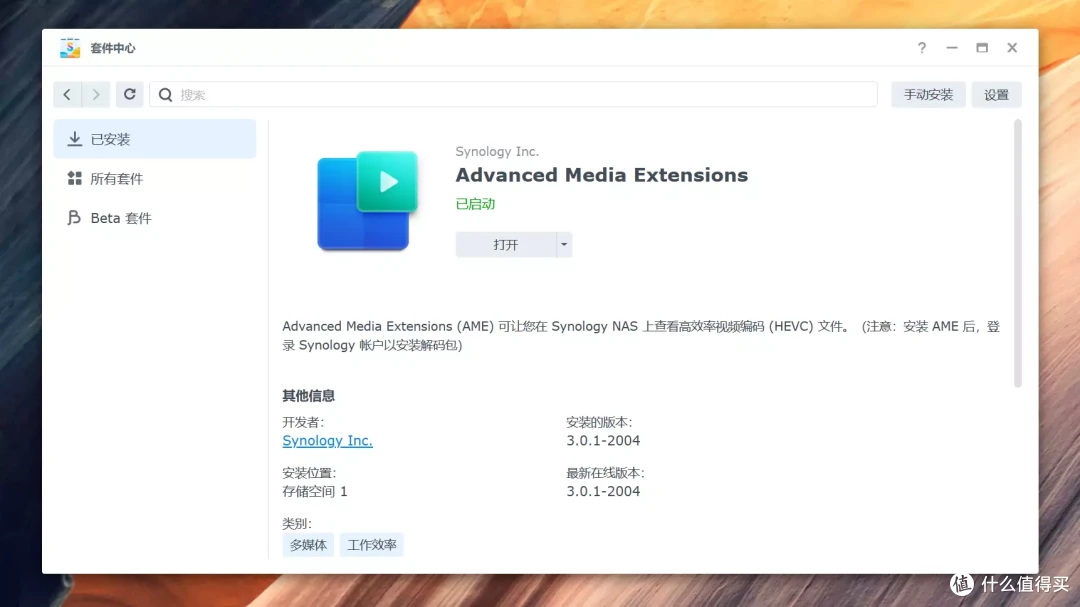Image resolution: width=1080 pixels, height=607 pixels.
Task: Click the Package Center icon in title bar
Action: [68, 47]
